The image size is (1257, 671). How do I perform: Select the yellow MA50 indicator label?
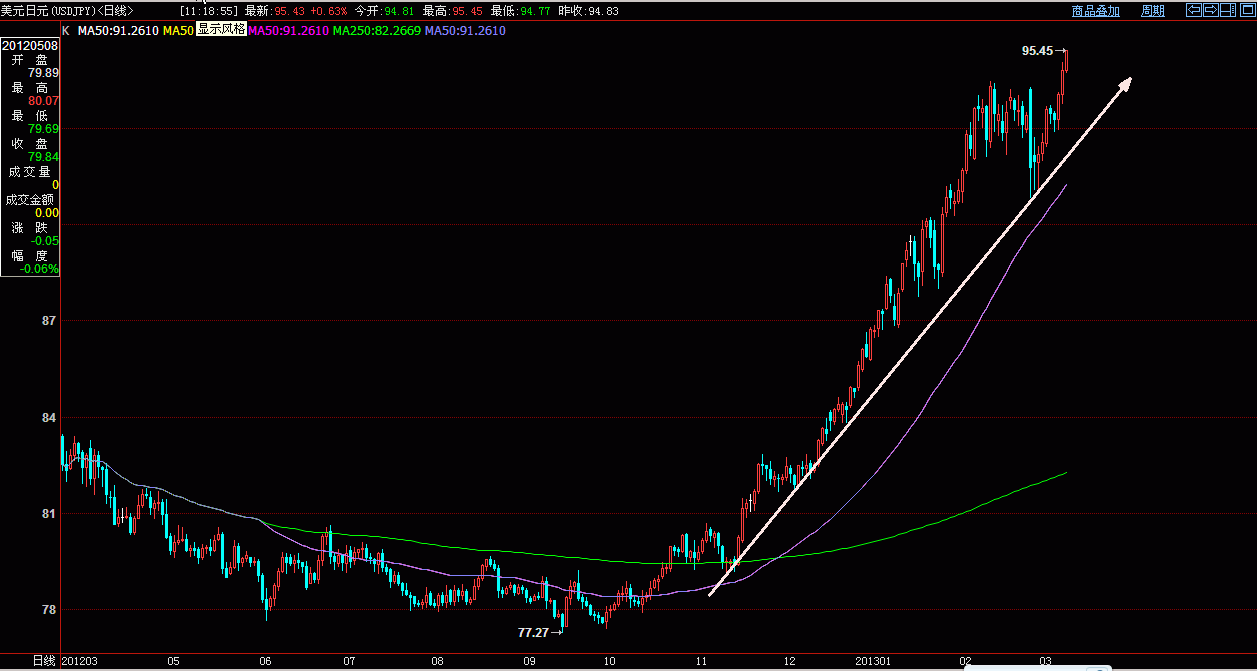click(x=178, y=31)
